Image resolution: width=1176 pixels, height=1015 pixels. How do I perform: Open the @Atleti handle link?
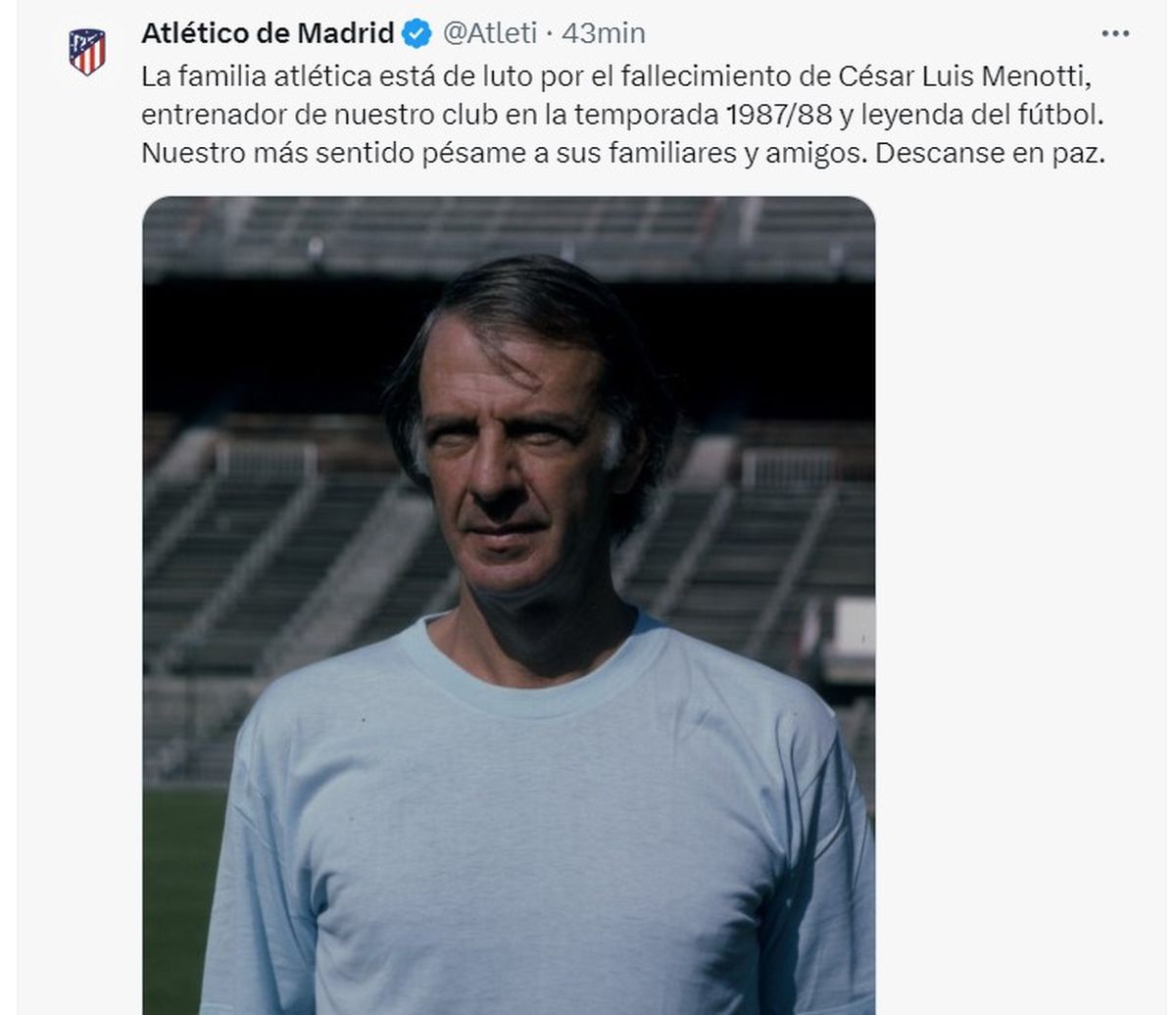[x=490, y=33]
